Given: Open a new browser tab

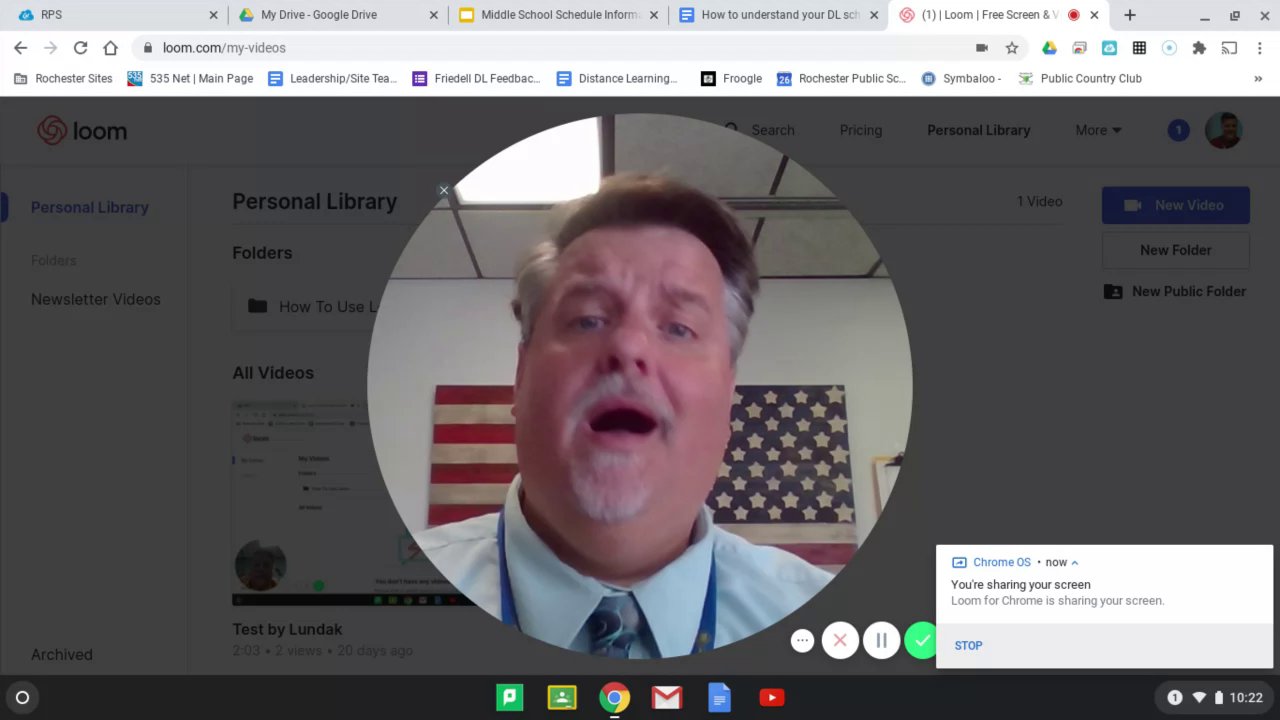Looking at the screenshot, I should tap(1130, 15).
